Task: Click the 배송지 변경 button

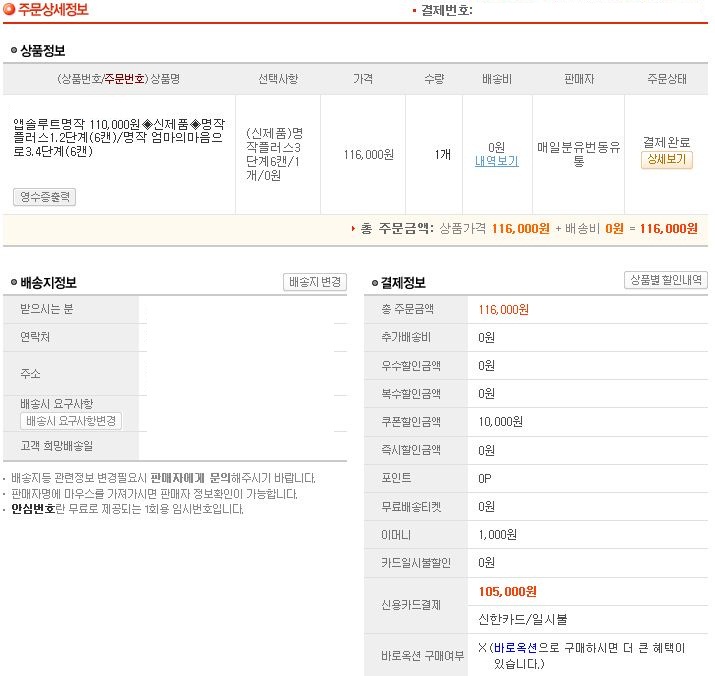Action: 315,282
